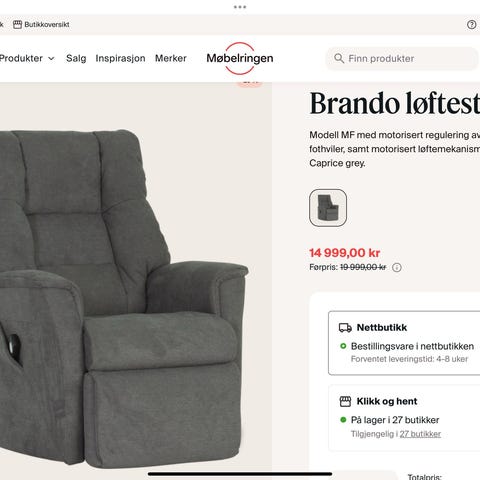Click the search magnifier icon
This screenshot has height=480, width=480.
tap(339, 58)
